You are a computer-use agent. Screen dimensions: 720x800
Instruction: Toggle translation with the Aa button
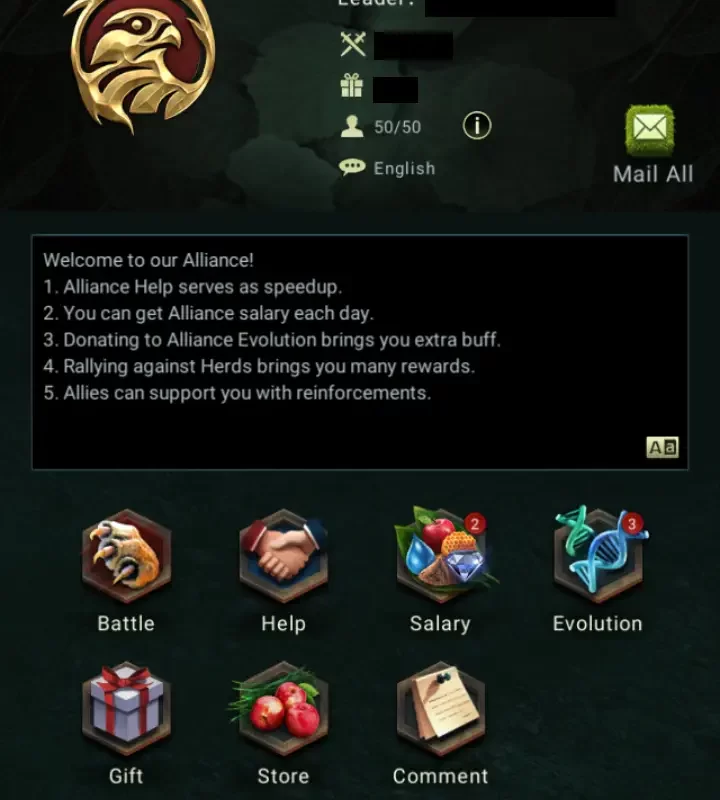pos(662,447)
